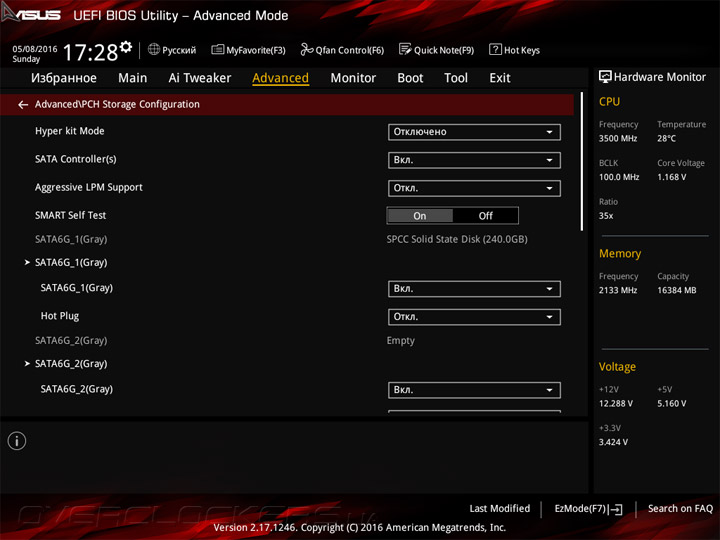
Task: Click the ASUS logo
Action: point(31,14)
